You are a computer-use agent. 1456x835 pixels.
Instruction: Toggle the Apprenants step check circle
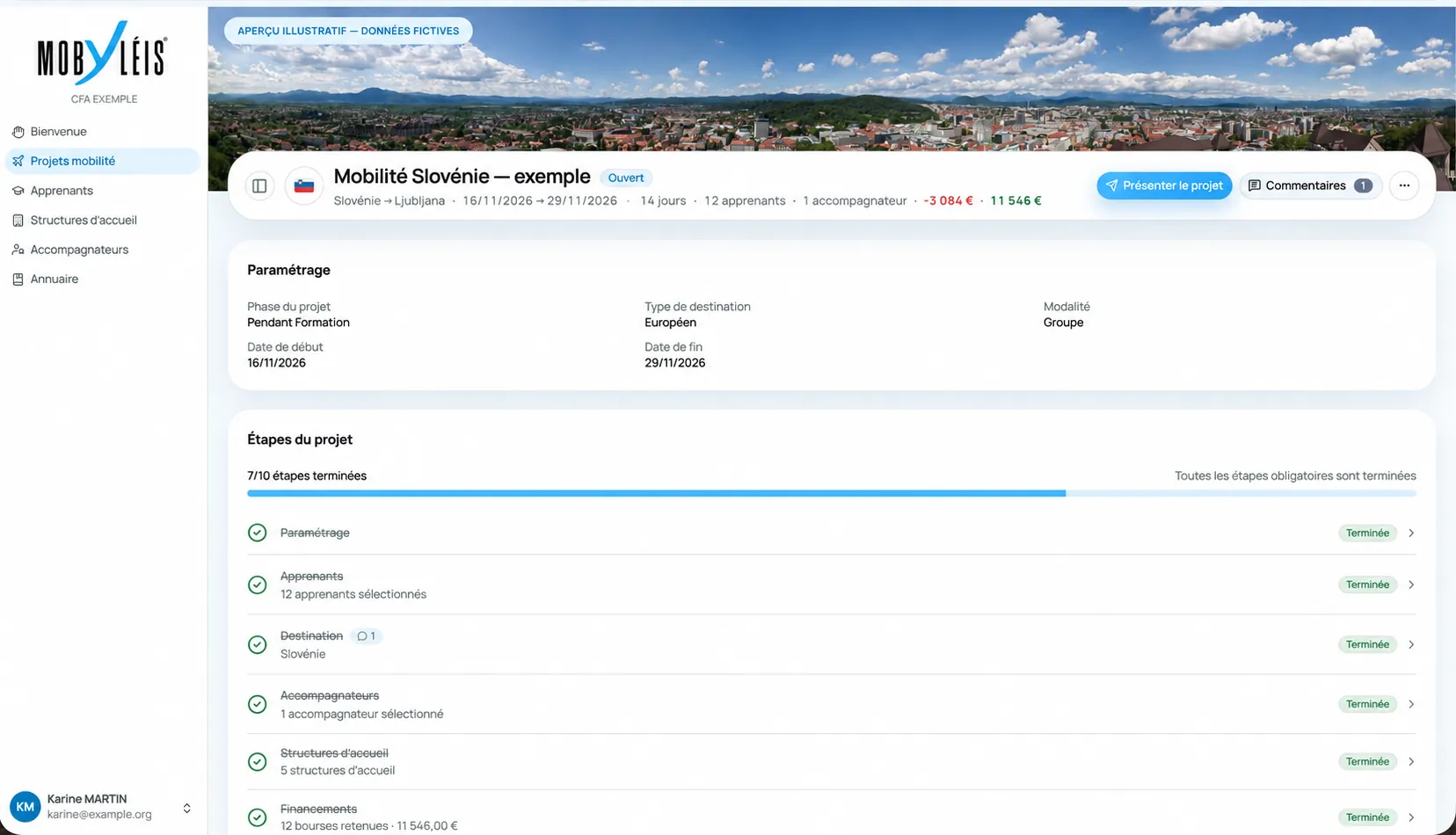coord(258,585)
